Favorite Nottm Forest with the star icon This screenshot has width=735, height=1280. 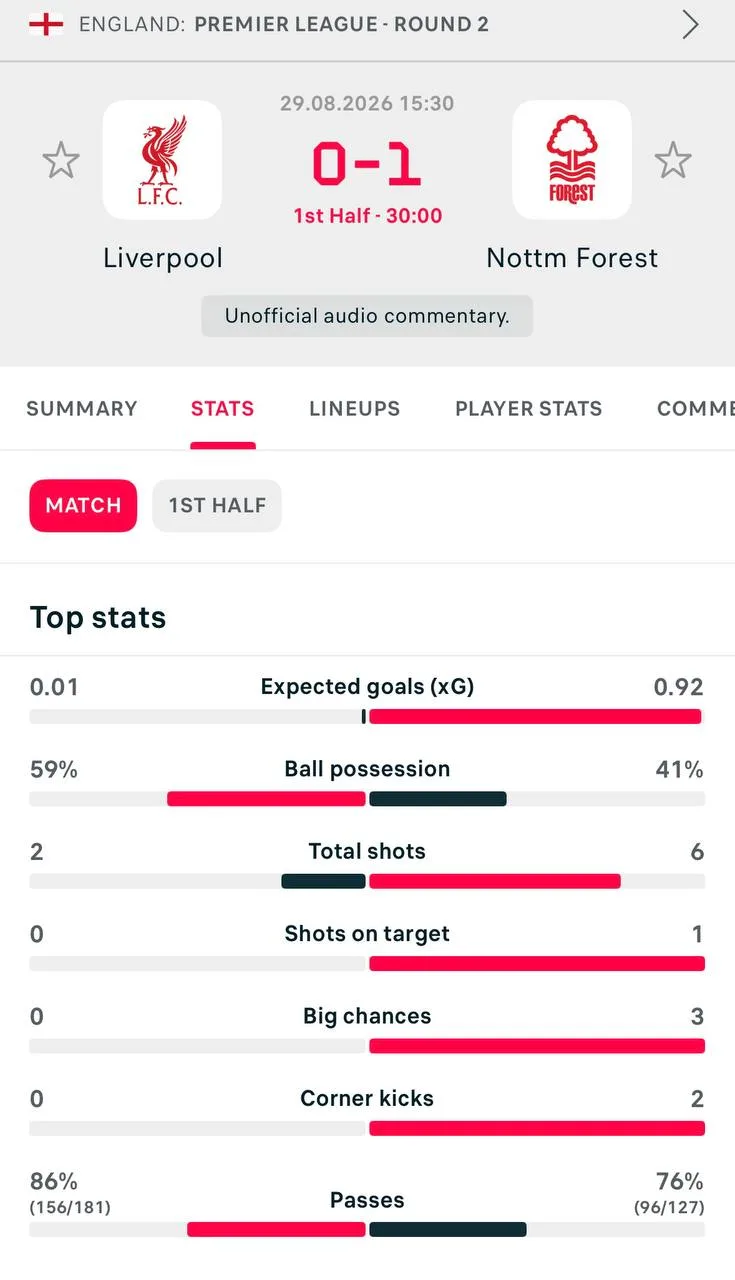(673, 160)
